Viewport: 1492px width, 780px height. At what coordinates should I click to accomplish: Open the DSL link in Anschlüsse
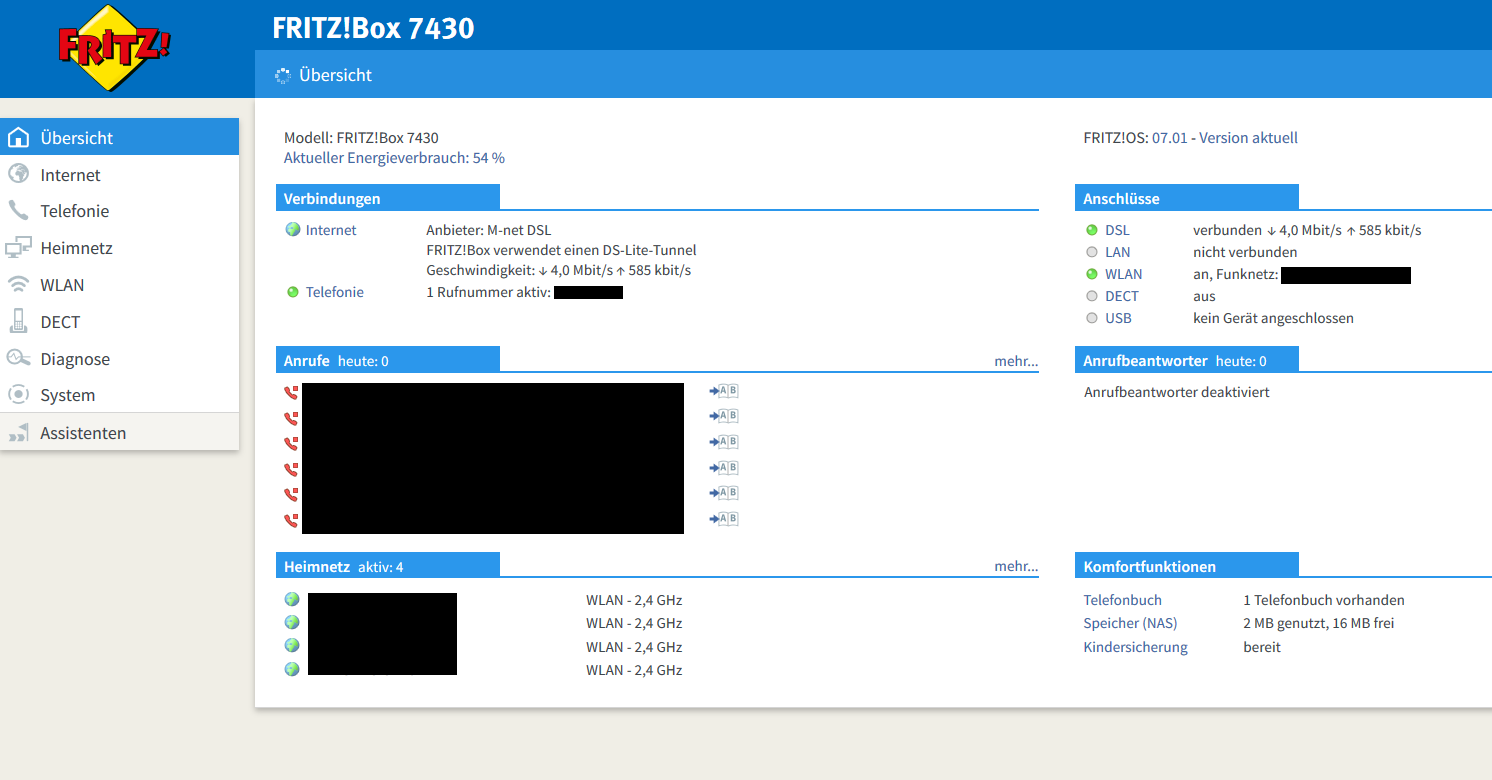tap(1117, 230)
